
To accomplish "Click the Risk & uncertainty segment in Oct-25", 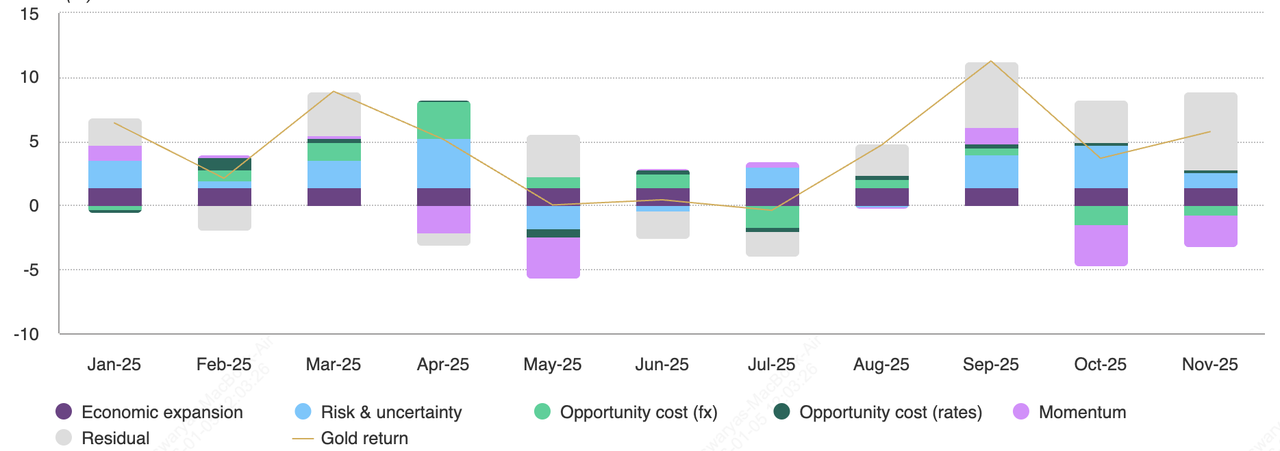I will point(1100,167).
